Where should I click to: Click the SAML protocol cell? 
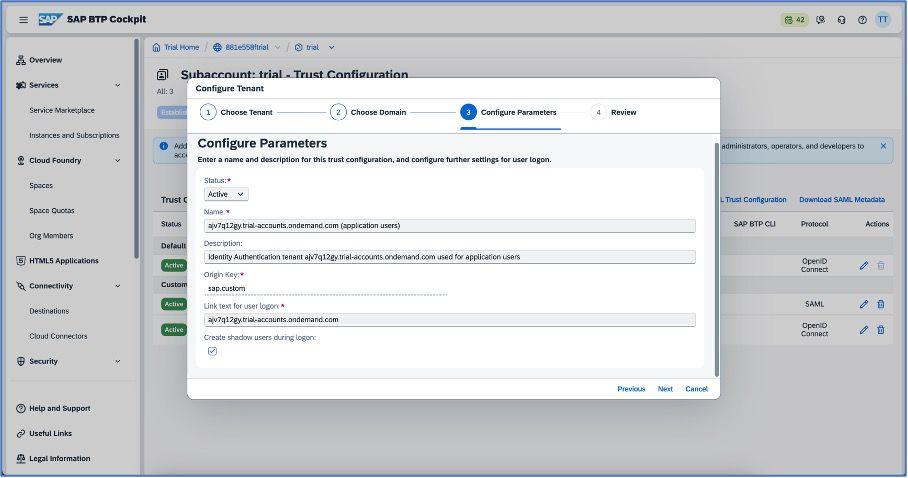point(814,304)
